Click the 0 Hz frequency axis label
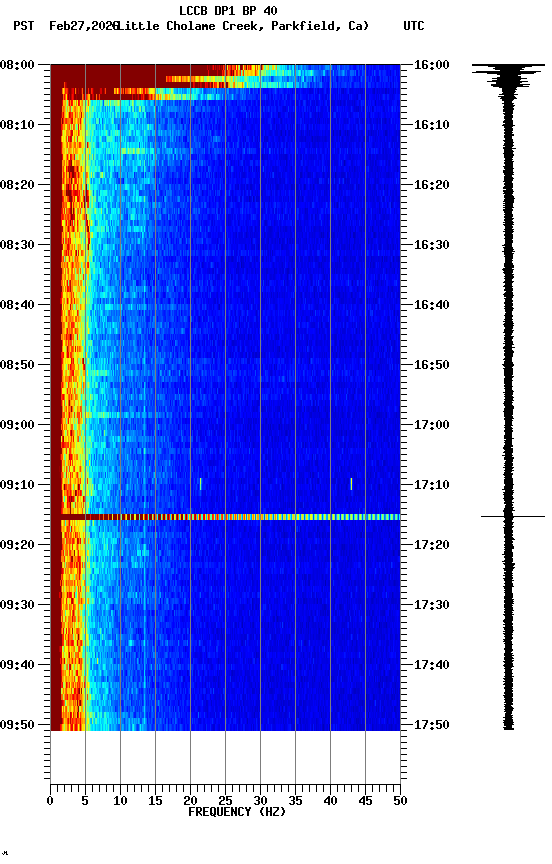Viewport: 552px width, 864px height. pyautogui.click(x=50, y=801)
